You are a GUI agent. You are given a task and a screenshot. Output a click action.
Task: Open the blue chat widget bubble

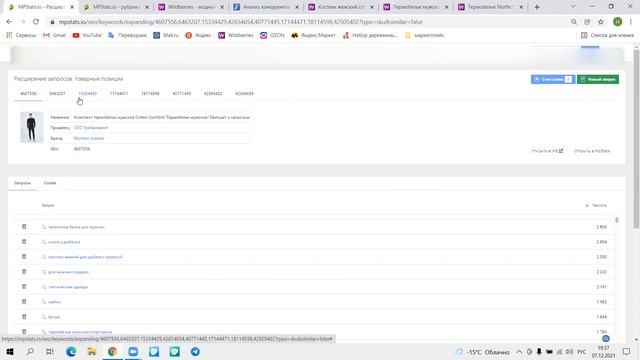(606, 338)
